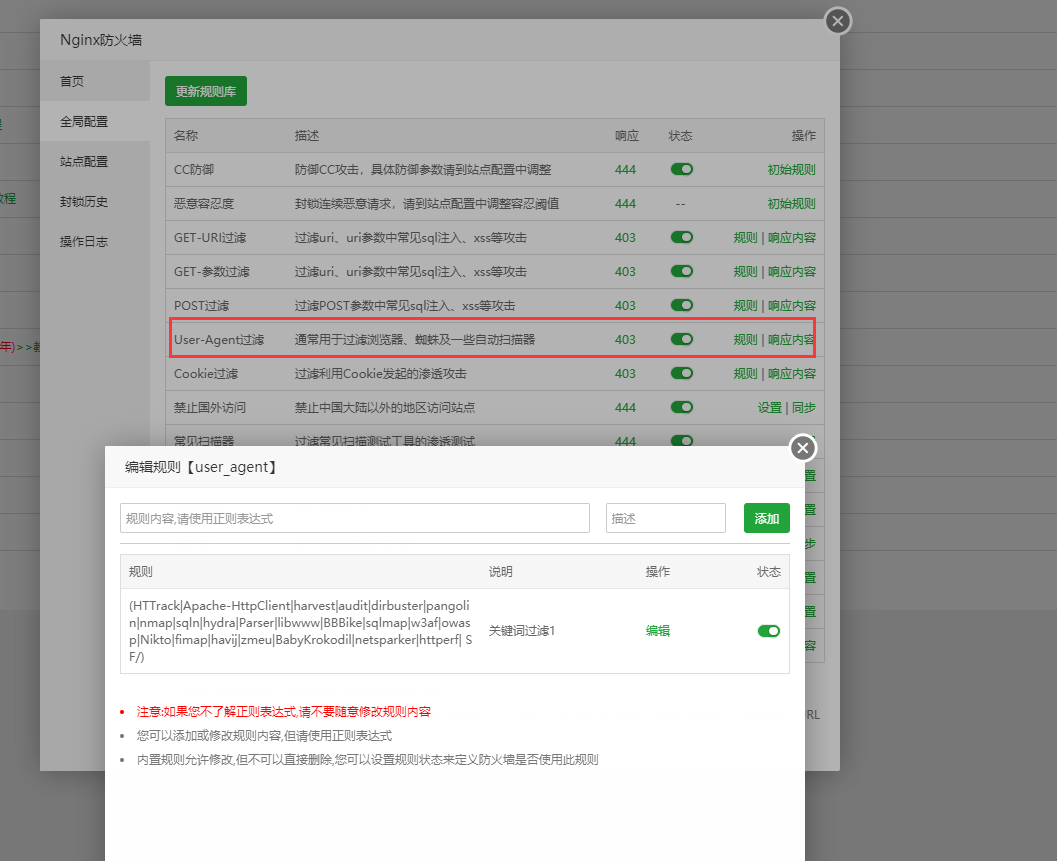The image size is (1057, 861).
Task: Click the 规则内容 regex input field
Action: point(355,518)
